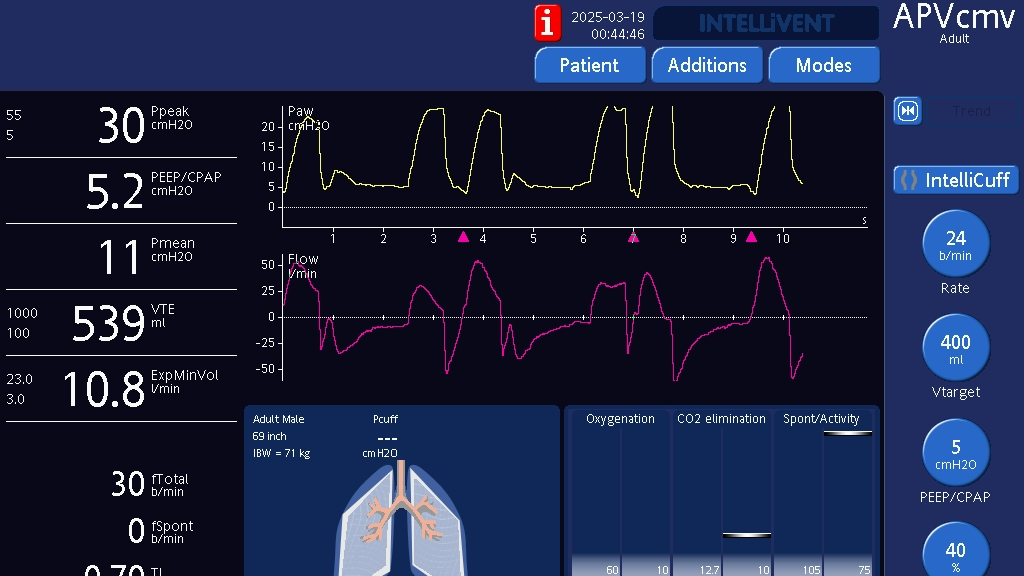Select the Vtarget control showing 400 ml
1024x576 pixels.
[955, 348]
